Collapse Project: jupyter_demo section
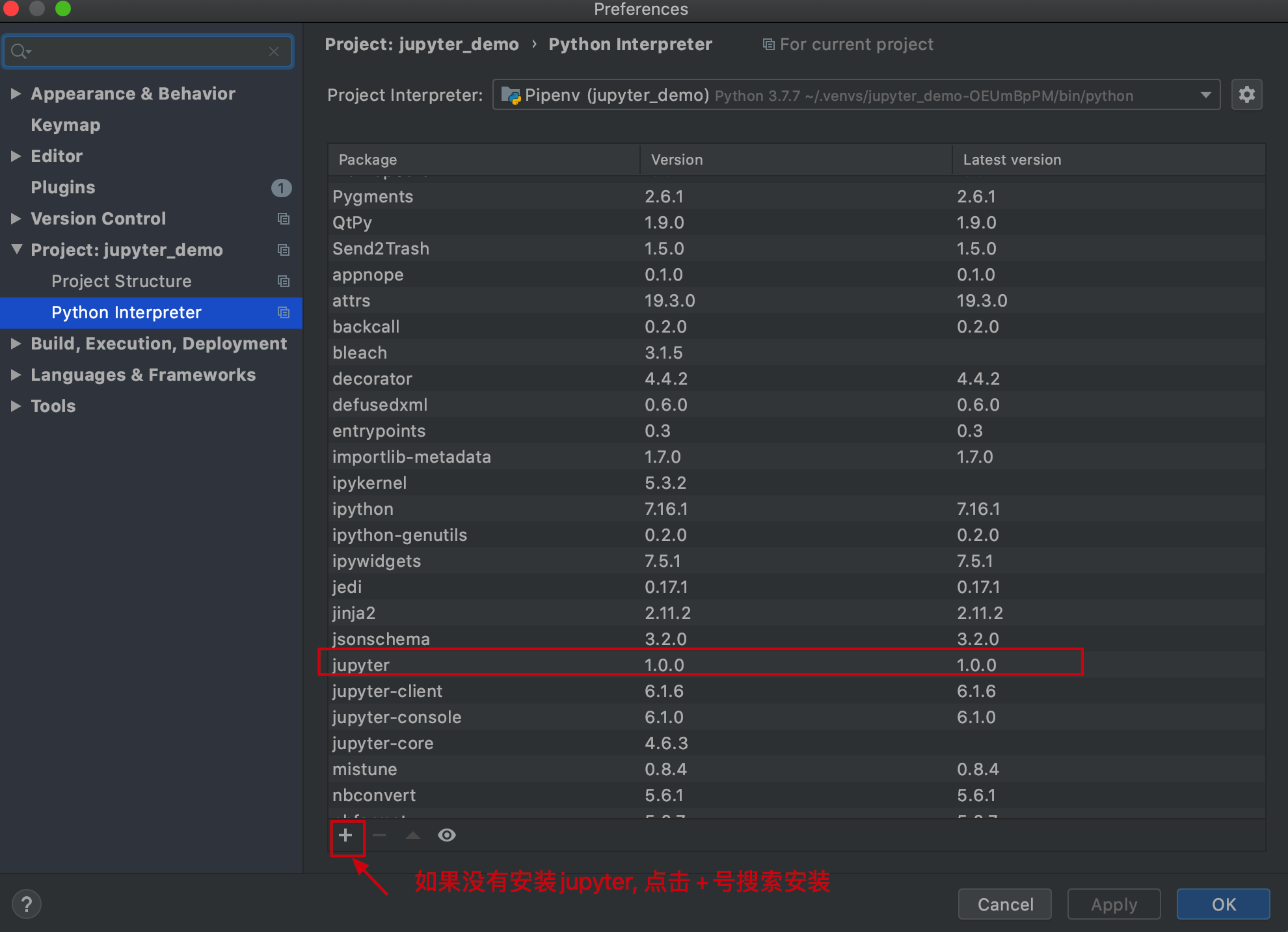 pos(17,249)
